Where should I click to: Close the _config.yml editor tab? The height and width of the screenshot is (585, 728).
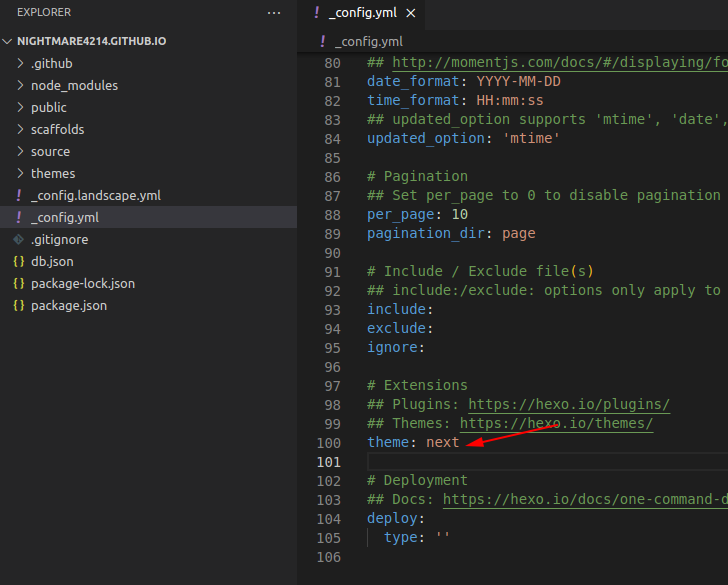pyautogui.click(x=411, y=13)
